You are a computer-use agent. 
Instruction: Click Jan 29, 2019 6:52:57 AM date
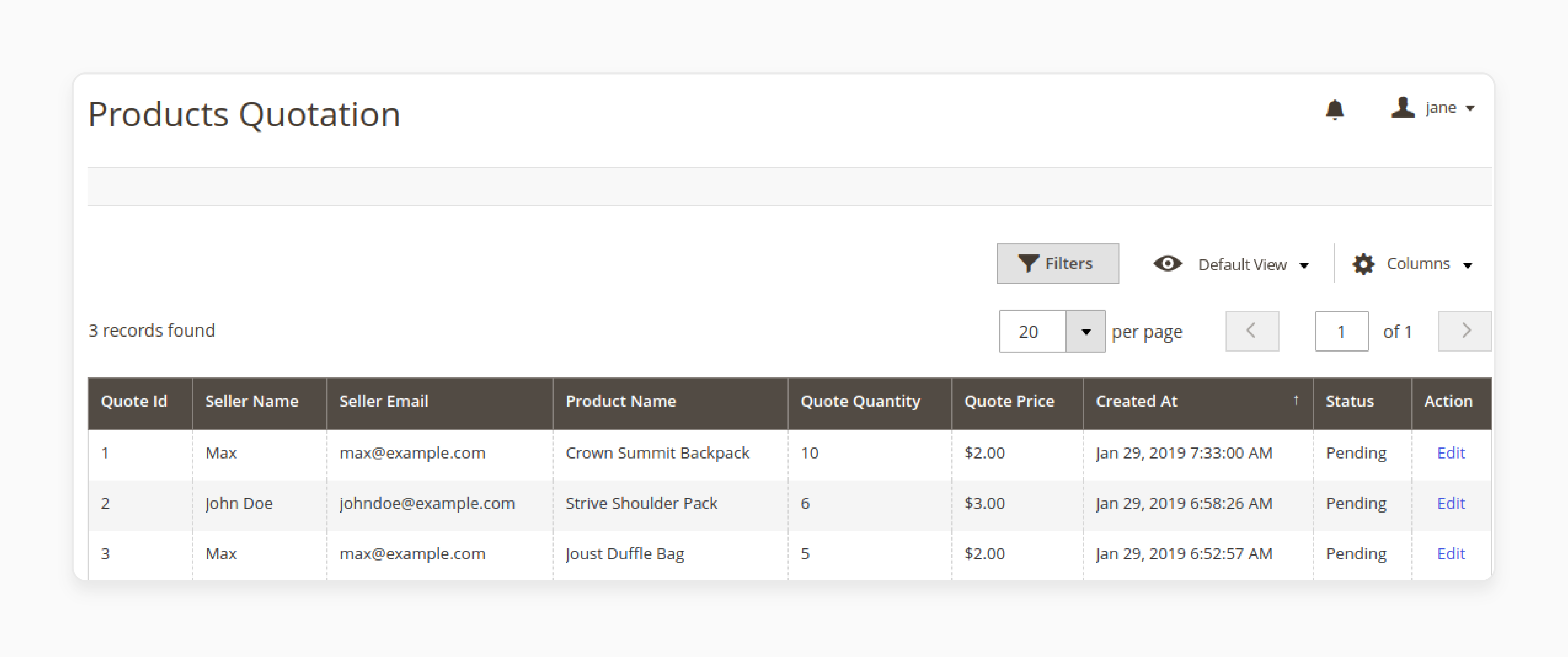[x=1184, y=554]
